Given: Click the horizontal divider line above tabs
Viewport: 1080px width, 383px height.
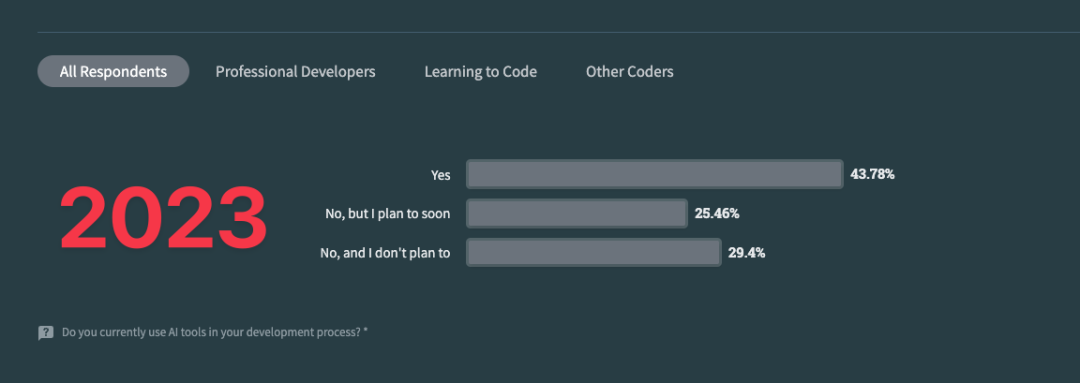Looking at the screenshot, I should [x=559, y=32].
